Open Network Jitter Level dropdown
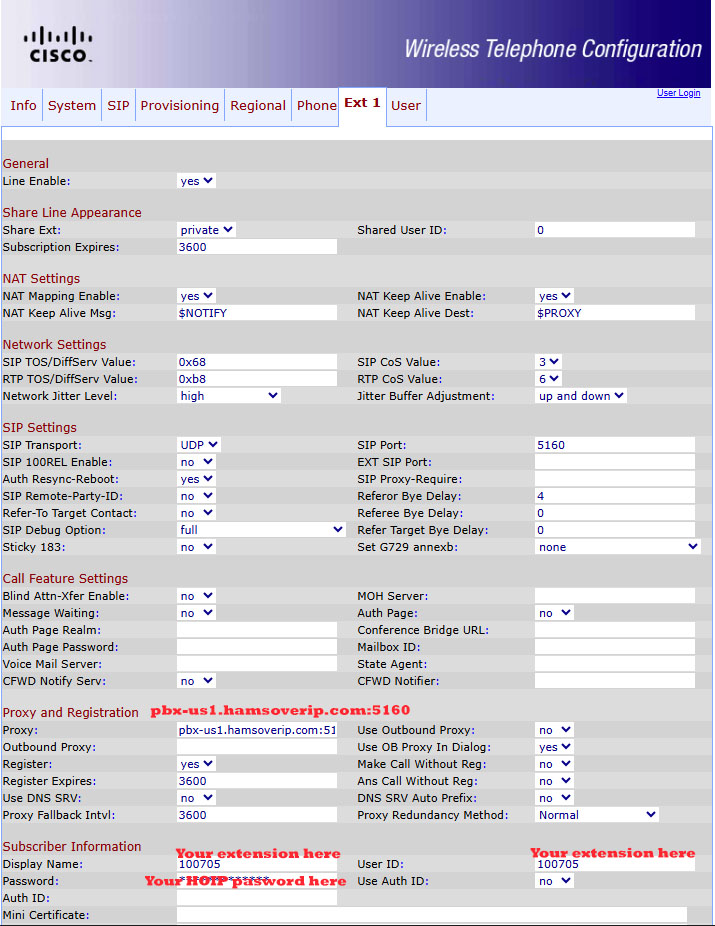The image size is (715, 926). click(x=229, y=396)
